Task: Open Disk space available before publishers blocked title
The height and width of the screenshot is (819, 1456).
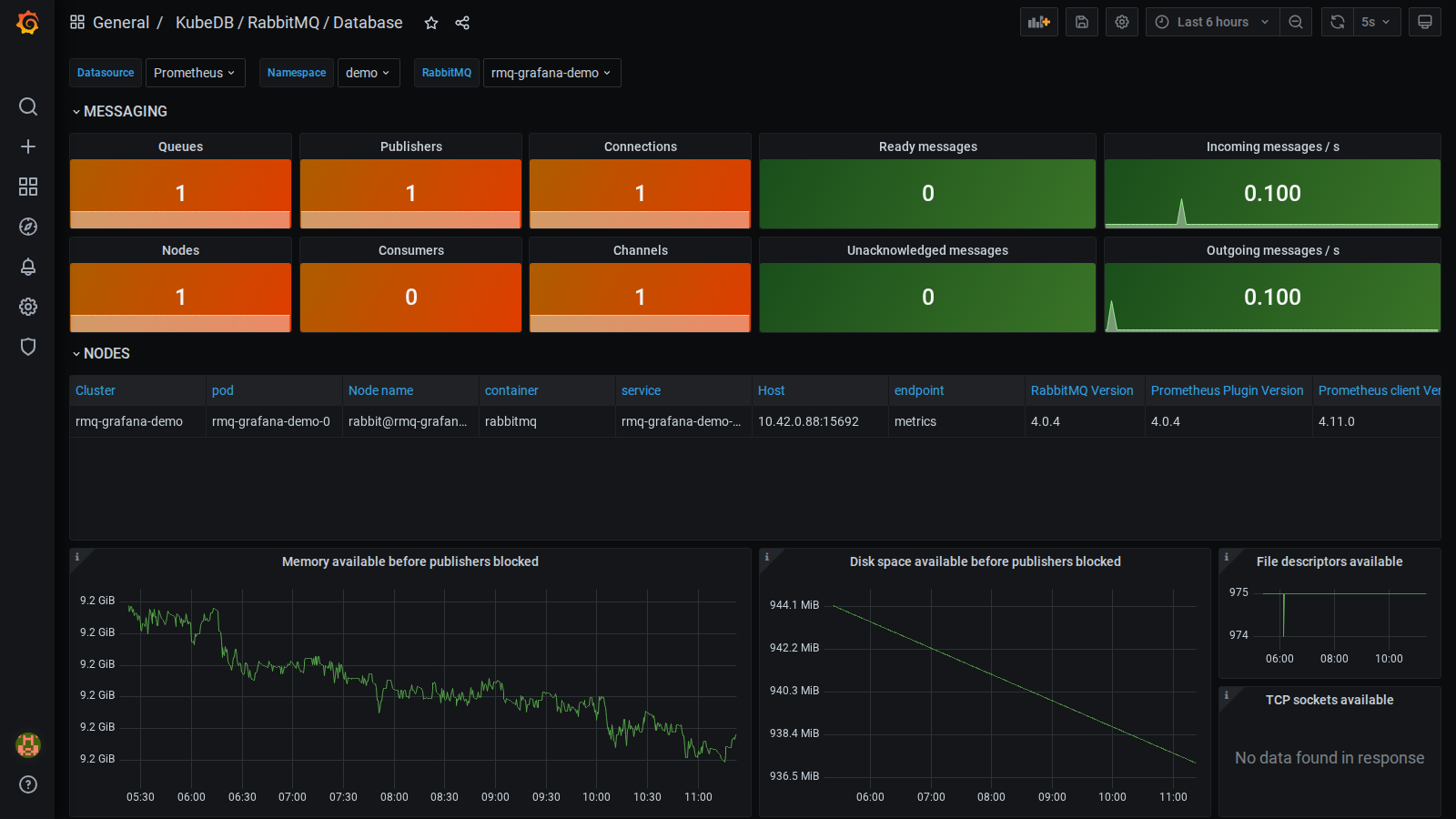Action: pos(986,561)
